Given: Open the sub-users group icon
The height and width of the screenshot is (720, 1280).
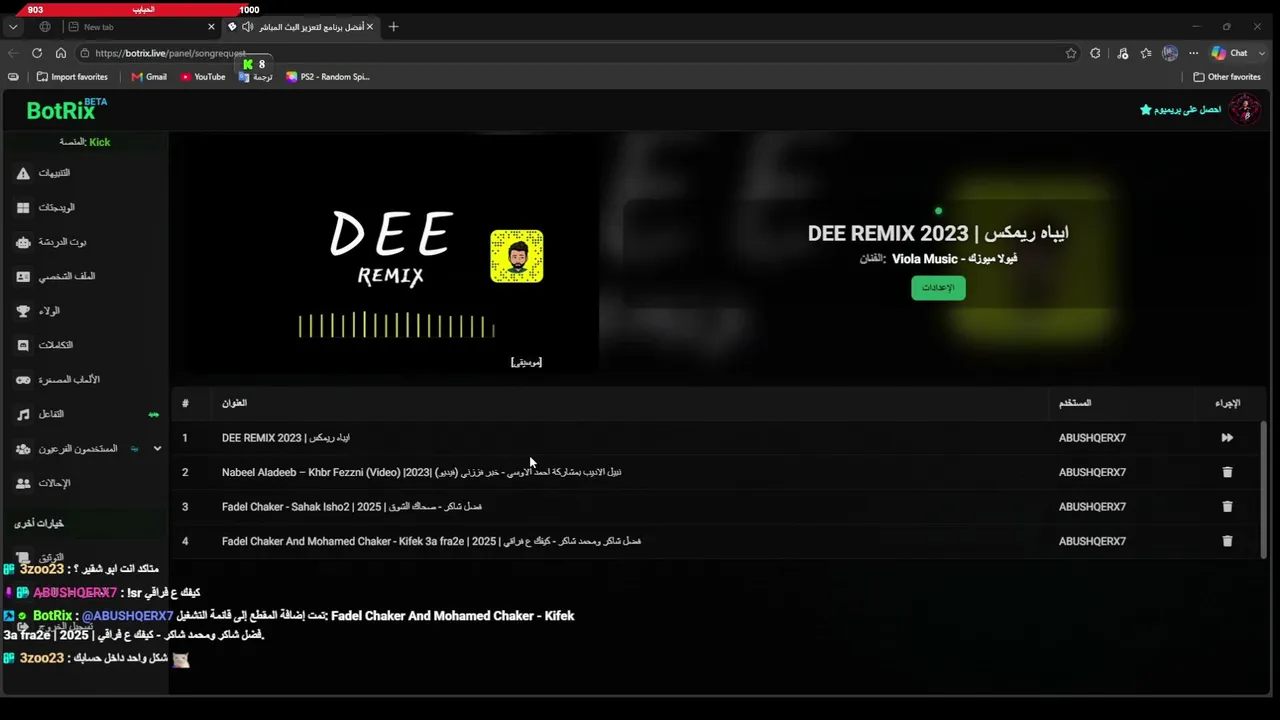Looking at the screenshot, I should tap(23, 449).
